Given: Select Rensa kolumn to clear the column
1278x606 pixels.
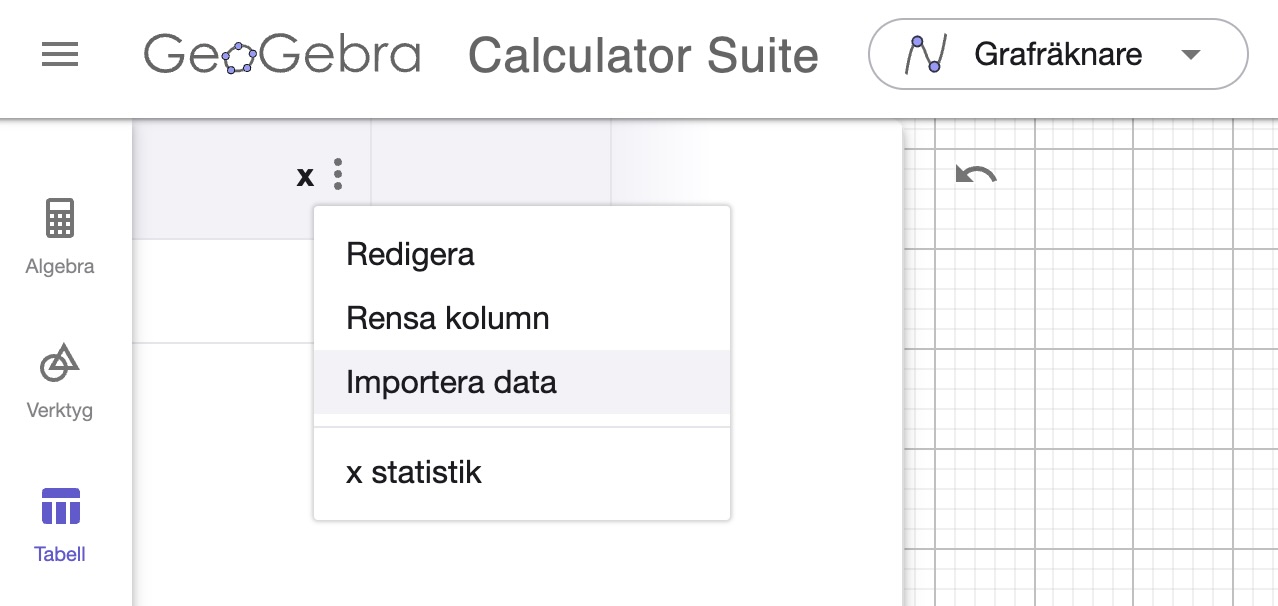Looking at the screenshot, I should click(x=447, y=318).
